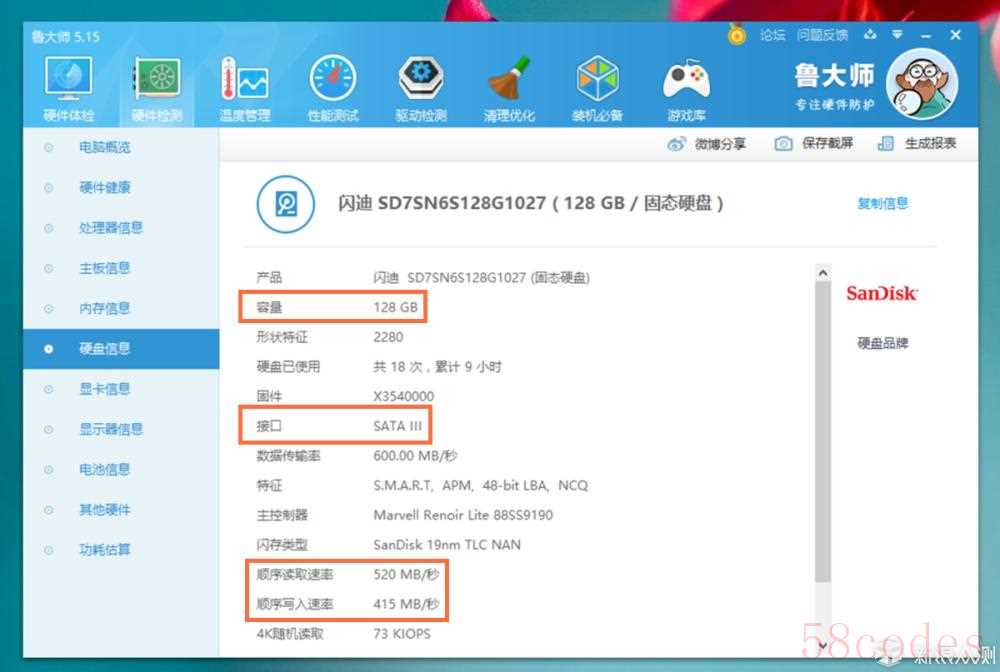
Task: Click the 128 GB capacity value
Action: coord(395,307)
